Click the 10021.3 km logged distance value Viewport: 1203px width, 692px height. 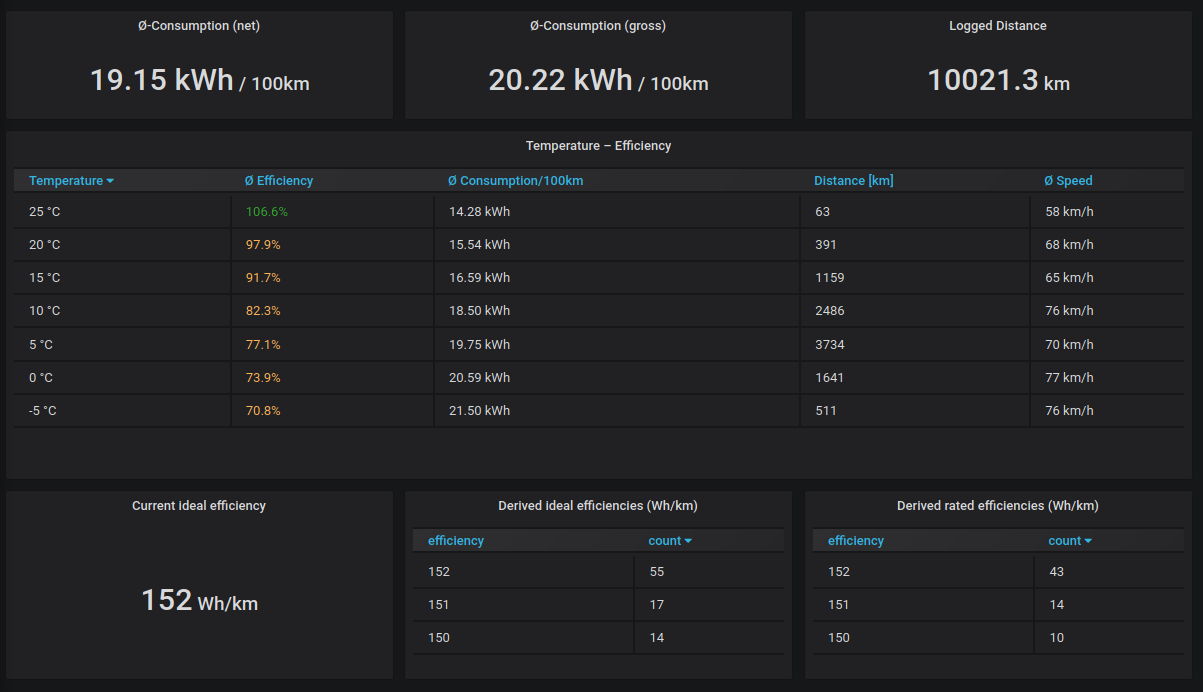point(998,81)
